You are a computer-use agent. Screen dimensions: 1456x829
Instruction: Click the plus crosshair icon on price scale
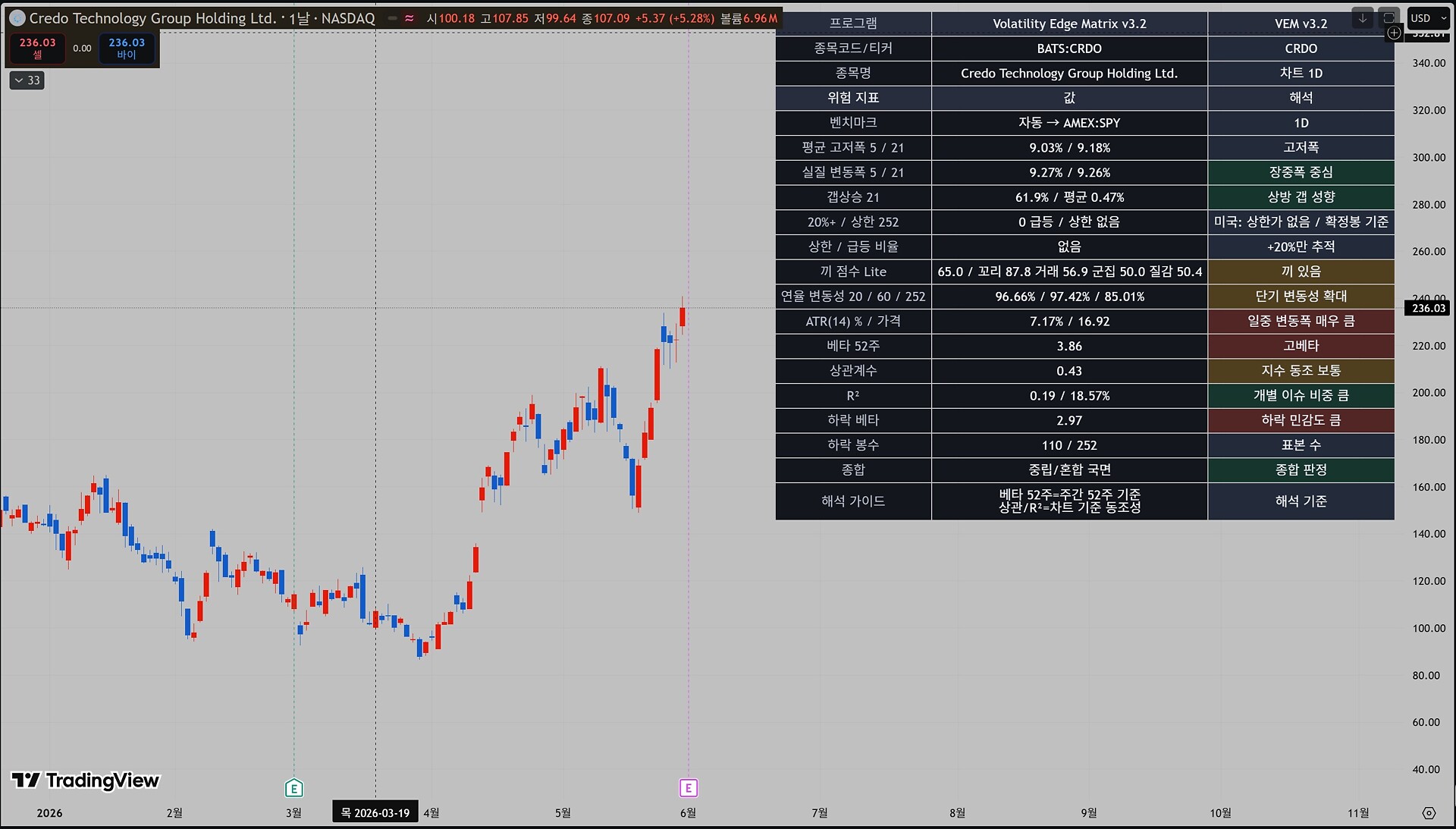(1394, 33)
